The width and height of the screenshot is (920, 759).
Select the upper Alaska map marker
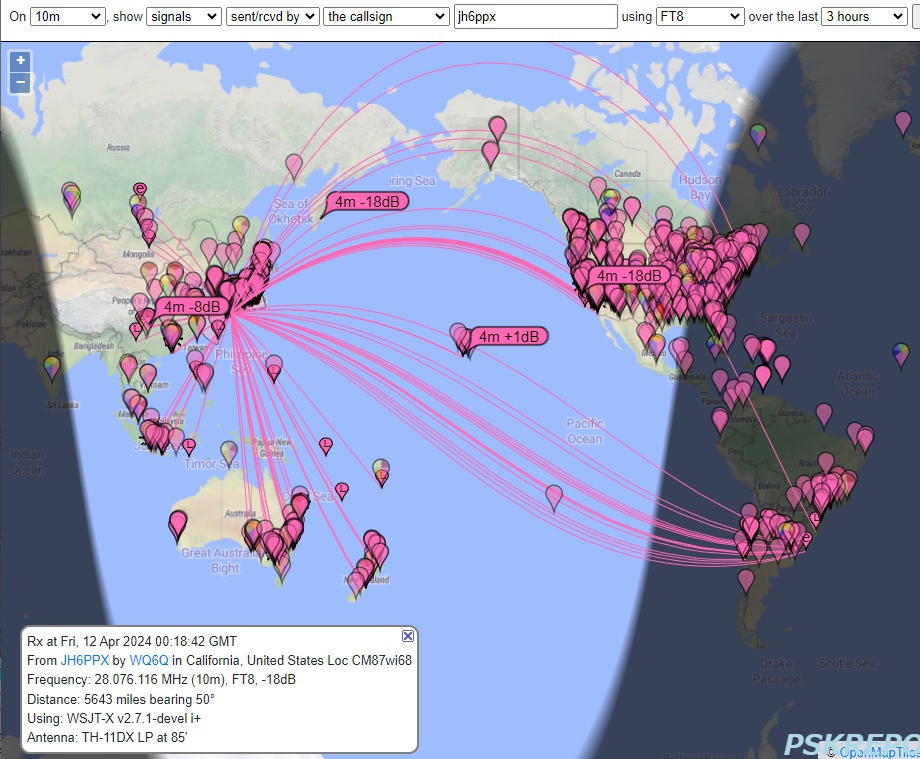point(497,127)
